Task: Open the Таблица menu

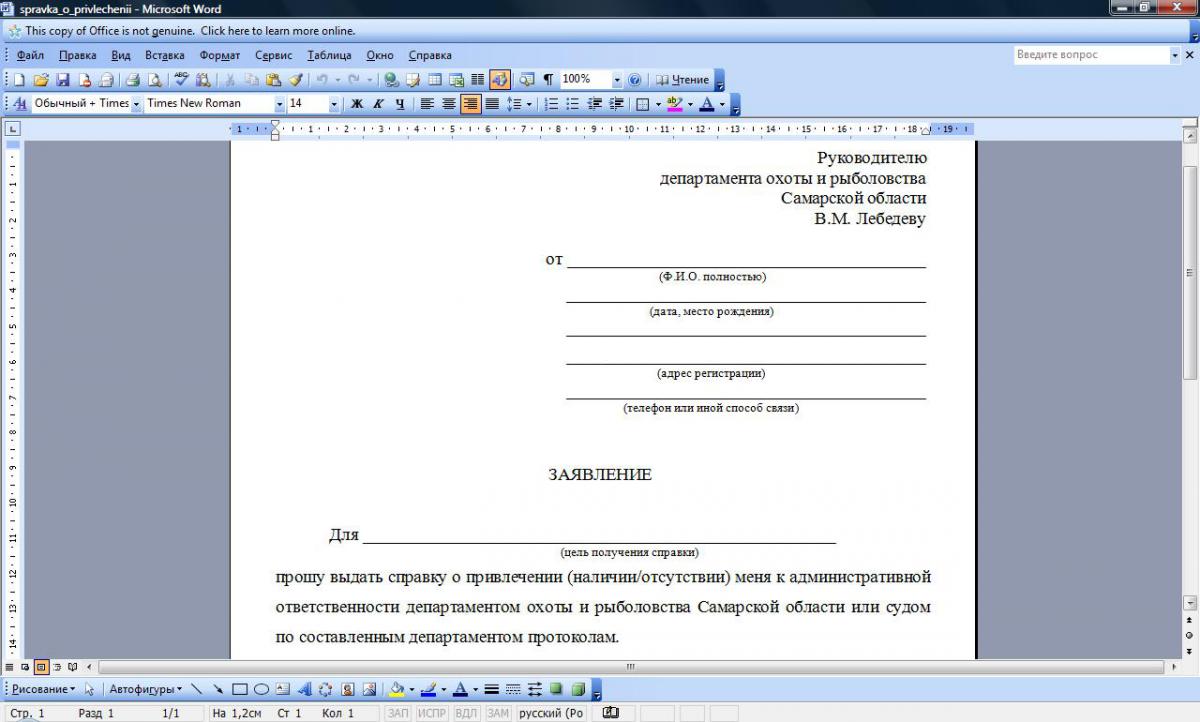Action: [x=329, y=56]
